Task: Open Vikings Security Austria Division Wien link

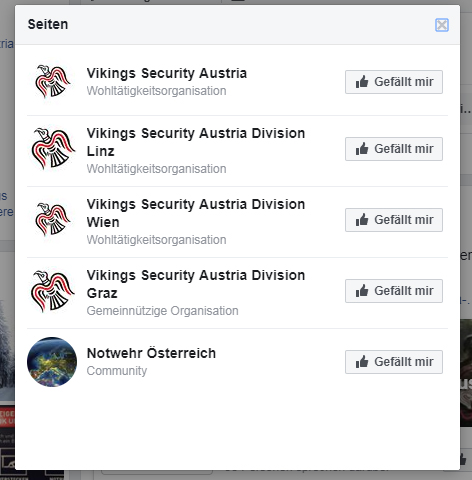Action: (x=196, y=213)
